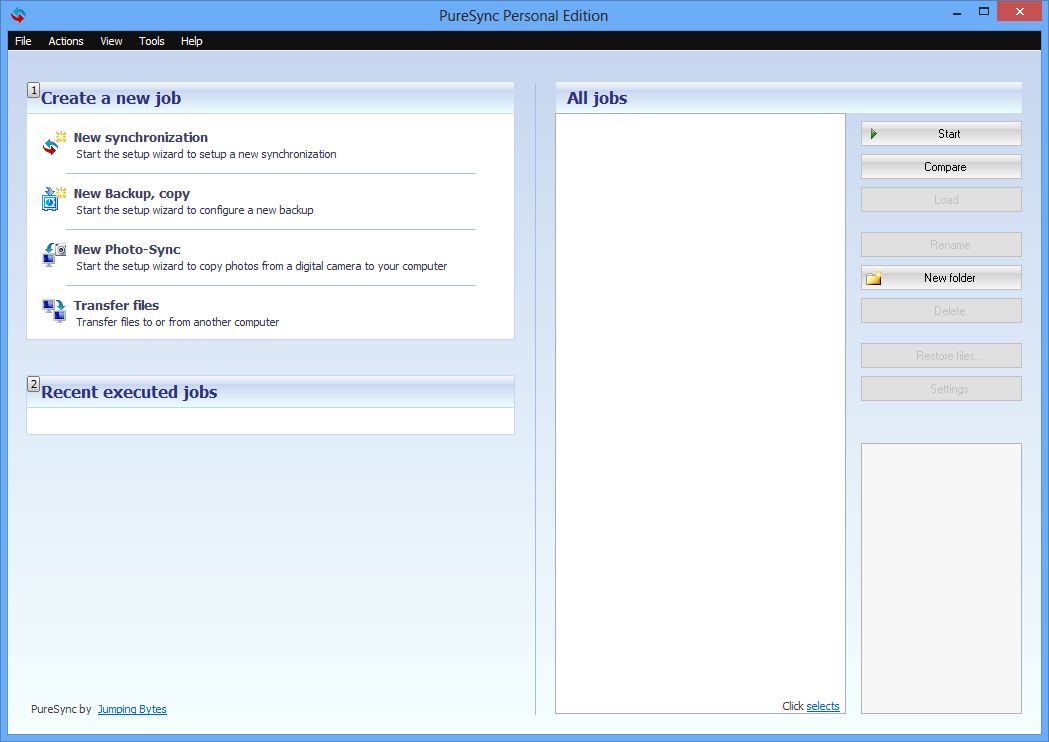Viewport: 1049px width, 742px height.
Task: Open the File menu
Action: coord(23,41)
